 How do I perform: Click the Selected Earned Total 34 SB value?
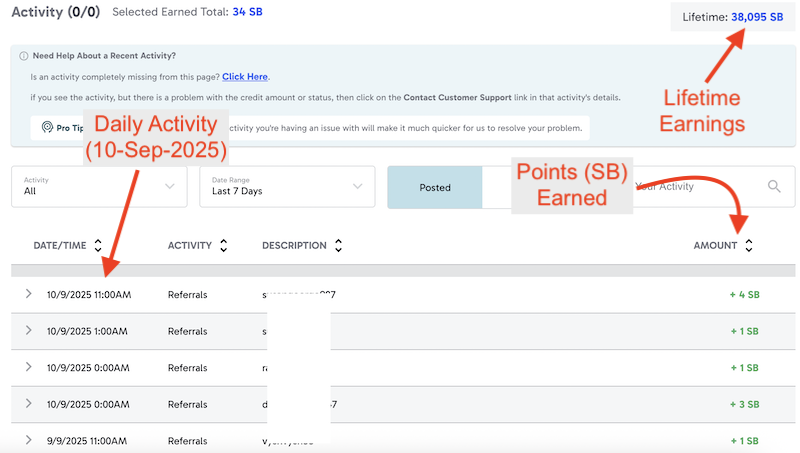click(247, 12)
